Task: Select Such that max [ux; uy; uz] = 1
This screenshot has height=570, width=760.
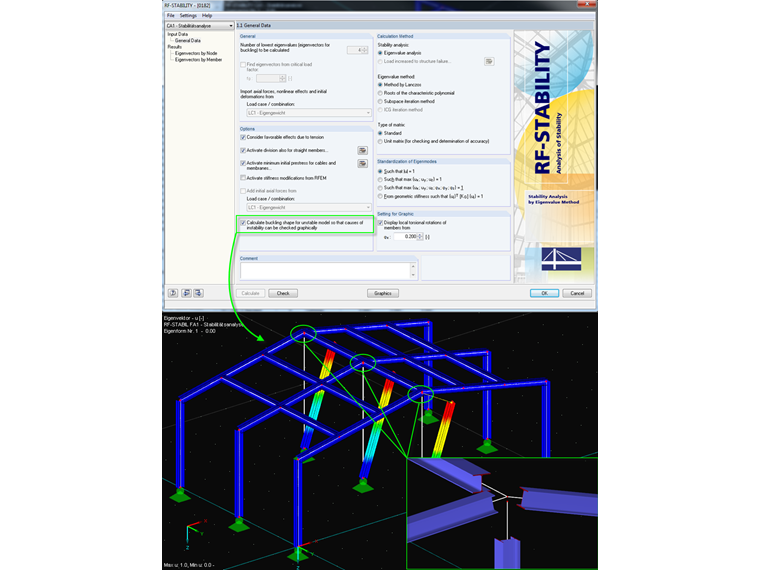Action: coord(380,180)
